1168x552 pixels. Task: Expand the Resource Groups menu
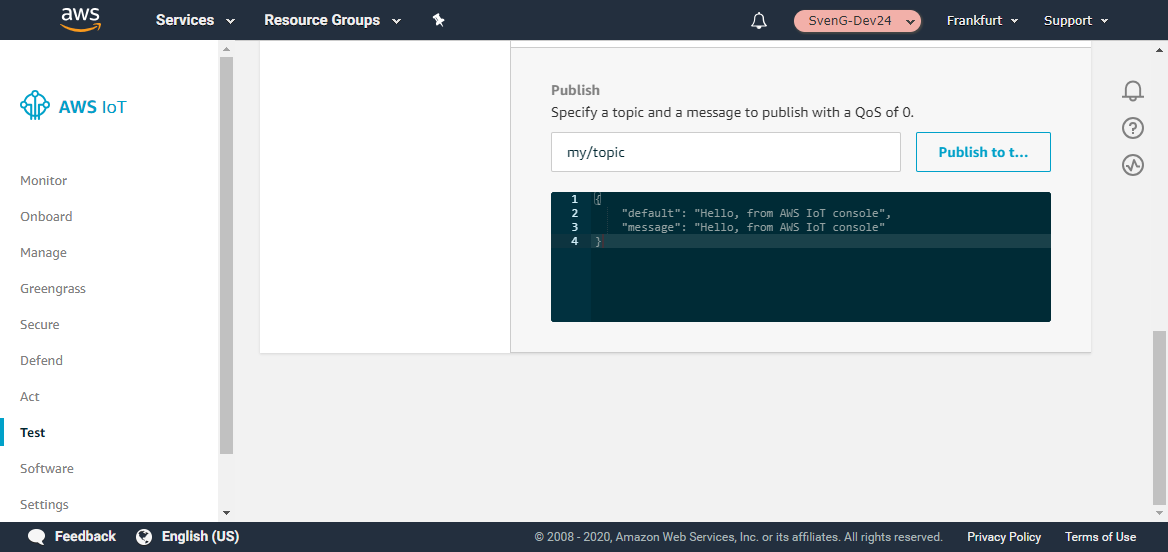[x=332, y=21]
